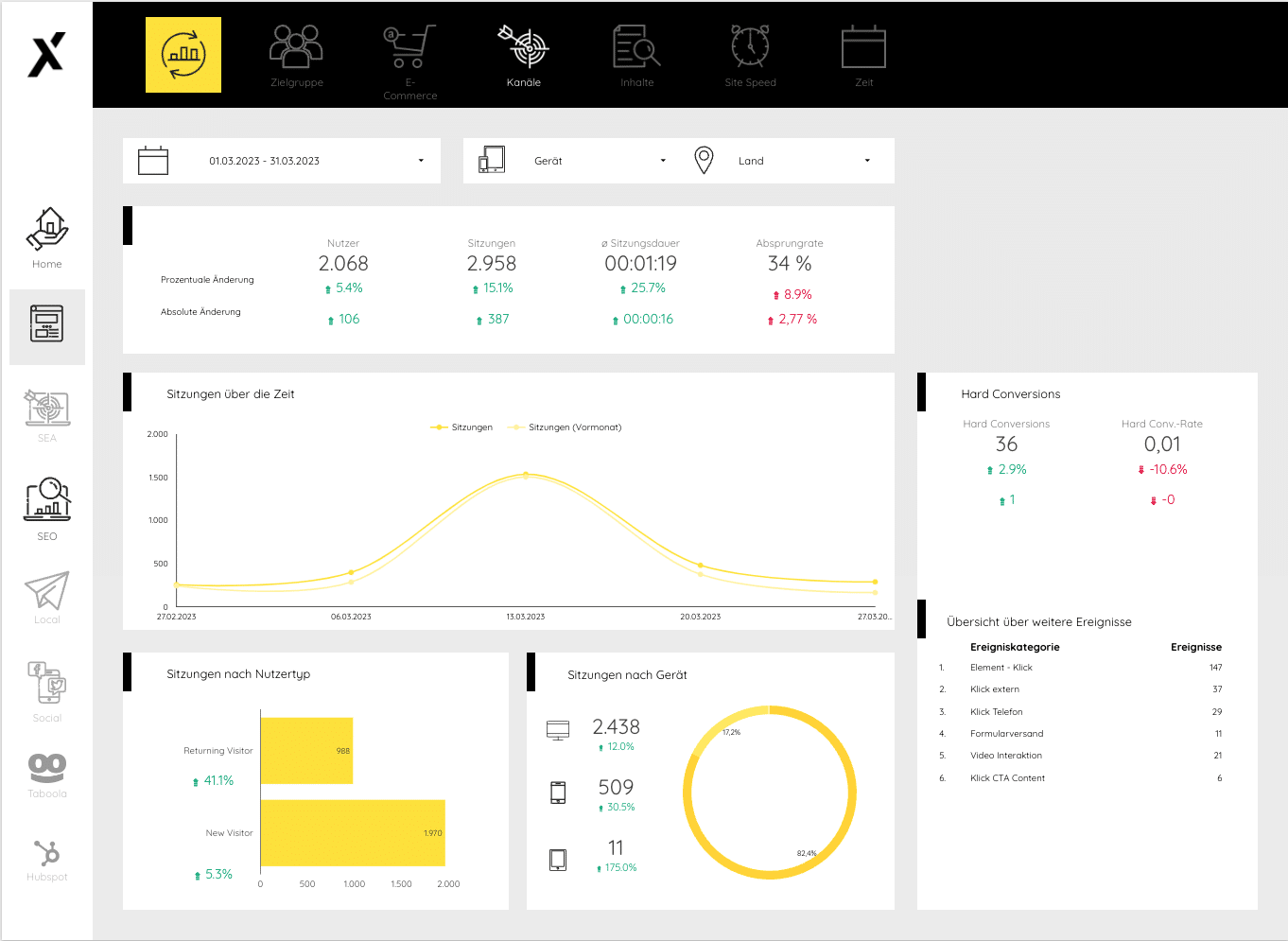The width and height of the screenshot is (1288, 941).
Task: Open the Local paper plane section
Action: pyautogui.click(x=47, y=598)
